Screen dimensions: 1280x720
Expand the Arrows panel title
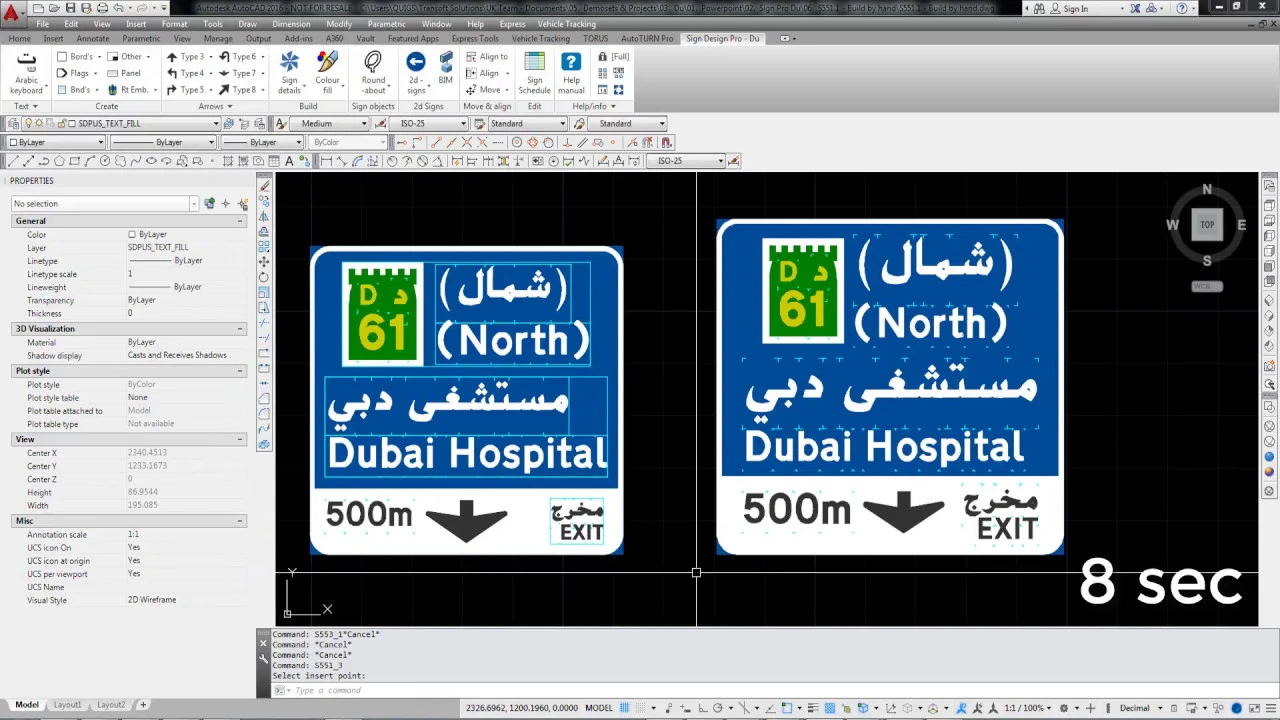coord(215,106)
